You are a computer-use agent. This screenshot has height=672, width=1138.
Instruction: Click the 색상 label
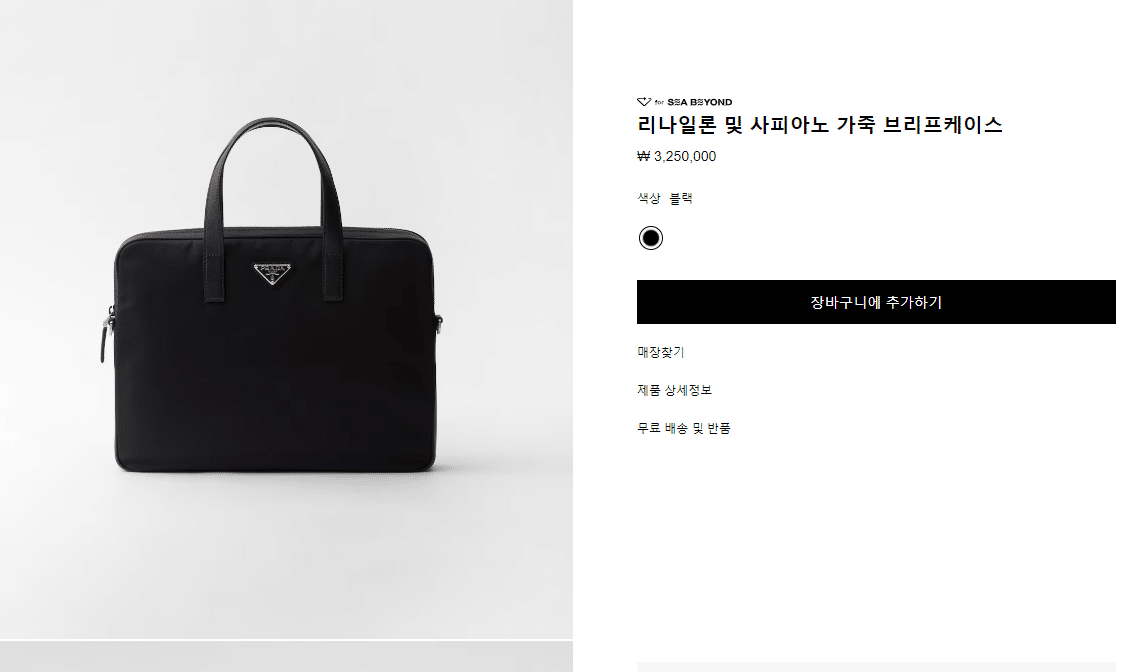click(649, 198)
